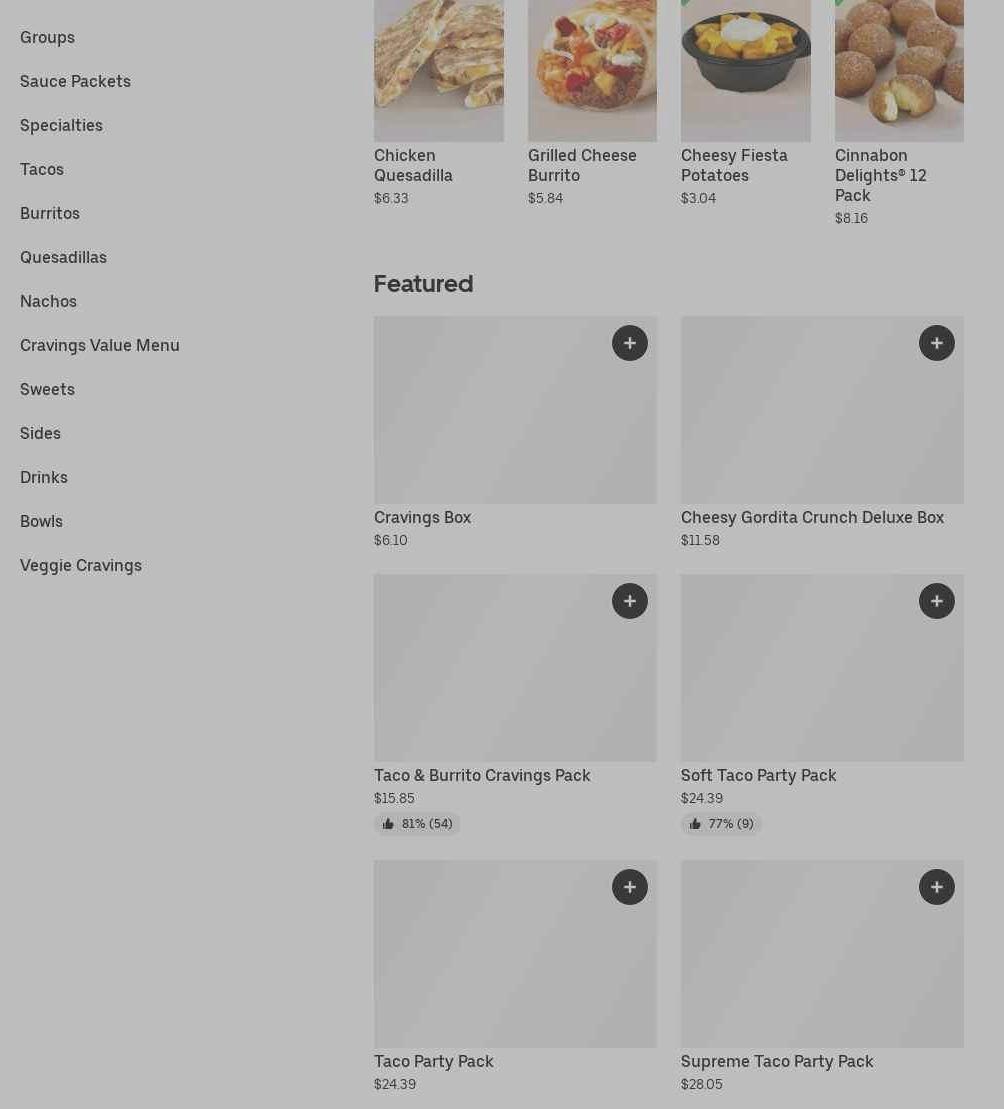Select the Taco Party Pack name link
This screenshot has height=1109, width=1004.
433,1062
